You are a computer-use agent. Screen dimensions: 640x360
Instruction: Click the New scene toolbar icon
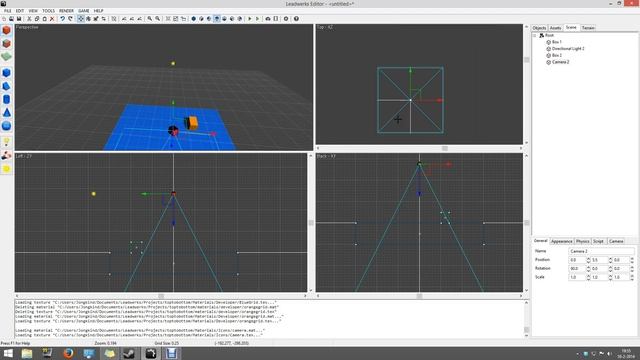point(4,19)
